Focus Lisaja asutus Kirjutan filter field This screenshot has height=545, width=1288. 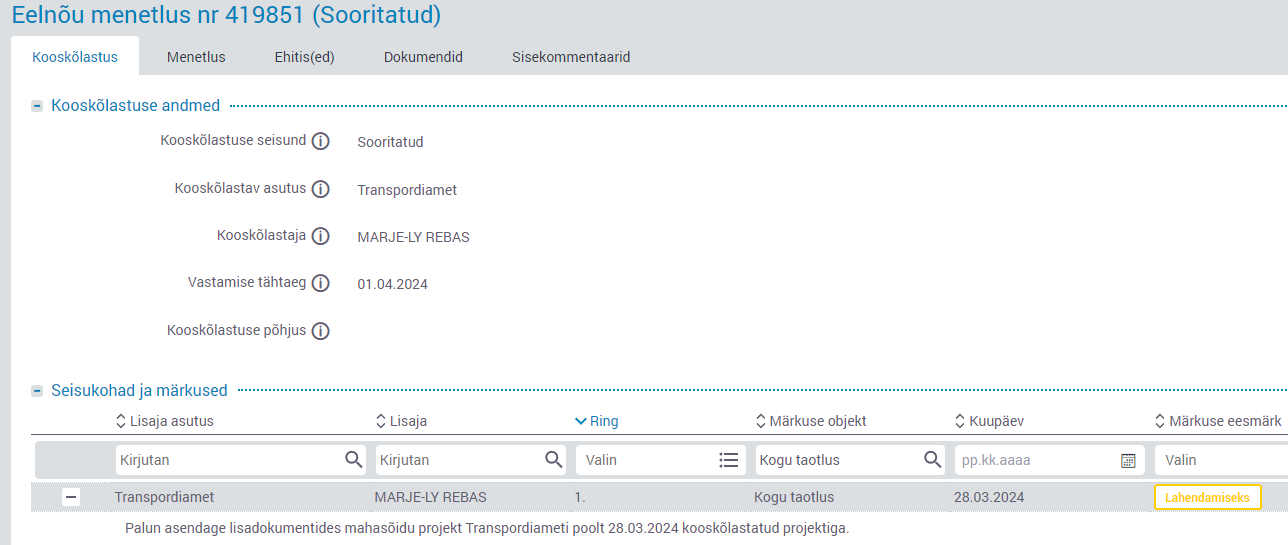click(x=241, y=460)
